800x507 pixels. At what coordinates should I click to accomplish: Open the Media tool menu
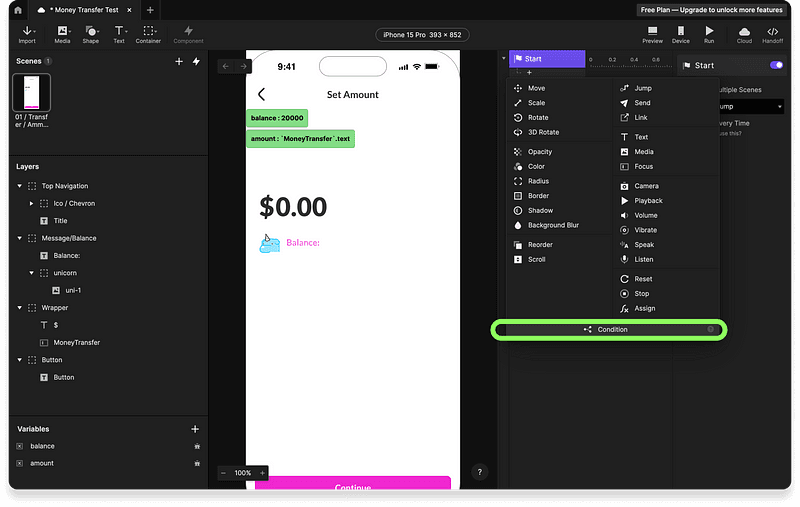(x=62, y=35)
